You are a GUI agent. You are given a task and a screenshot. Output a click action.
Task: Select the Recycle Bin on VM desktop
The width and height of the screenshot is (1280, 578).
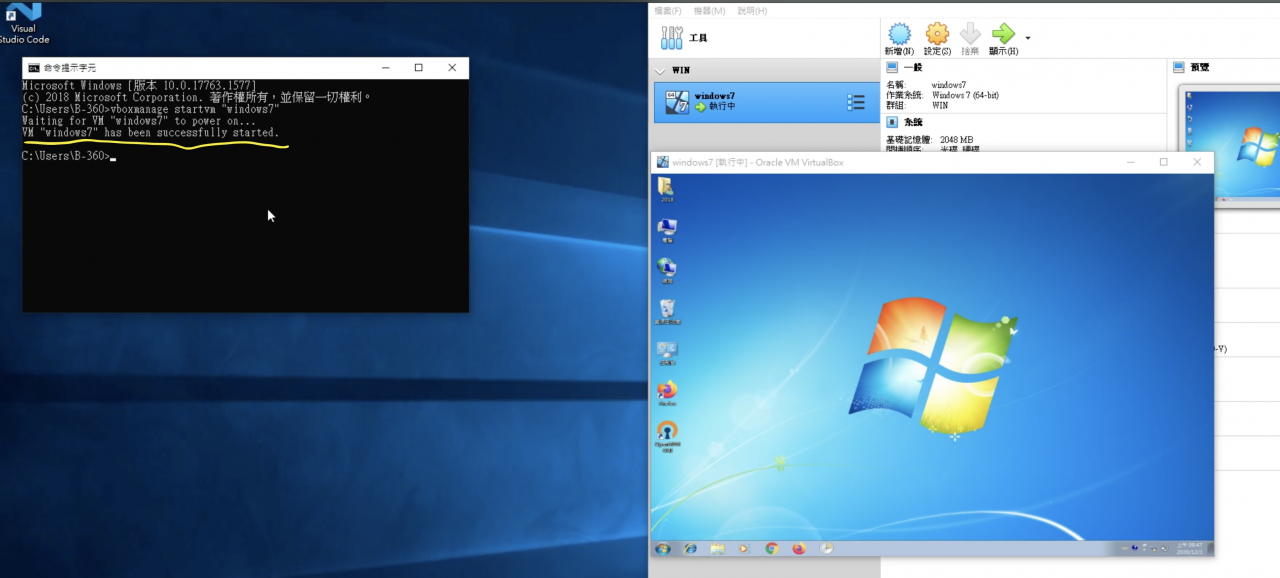[x=667, y=312]
